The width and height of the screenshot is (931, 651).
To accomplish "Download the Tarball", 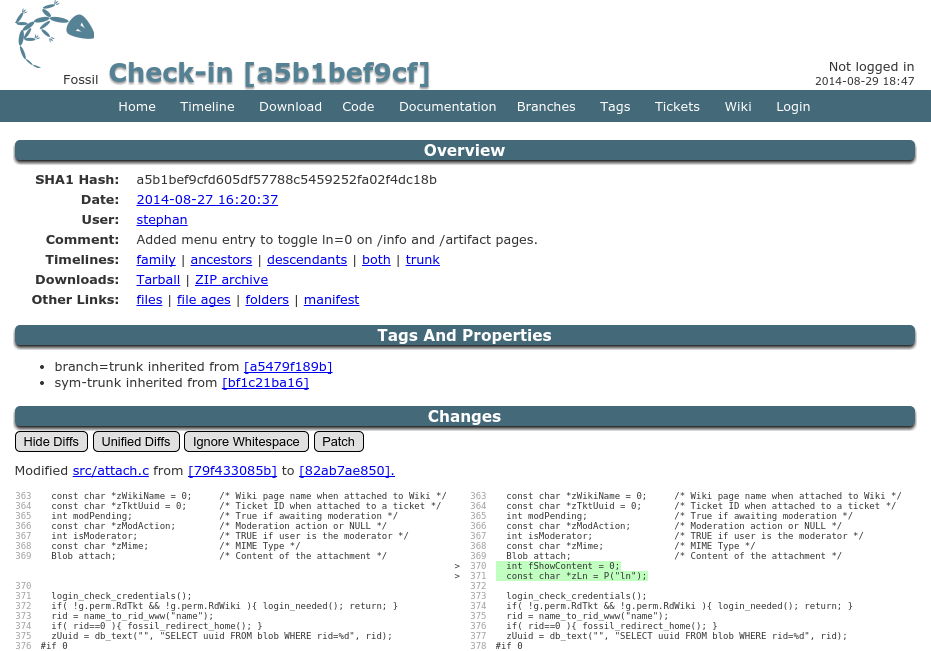I will pos(158,280).
